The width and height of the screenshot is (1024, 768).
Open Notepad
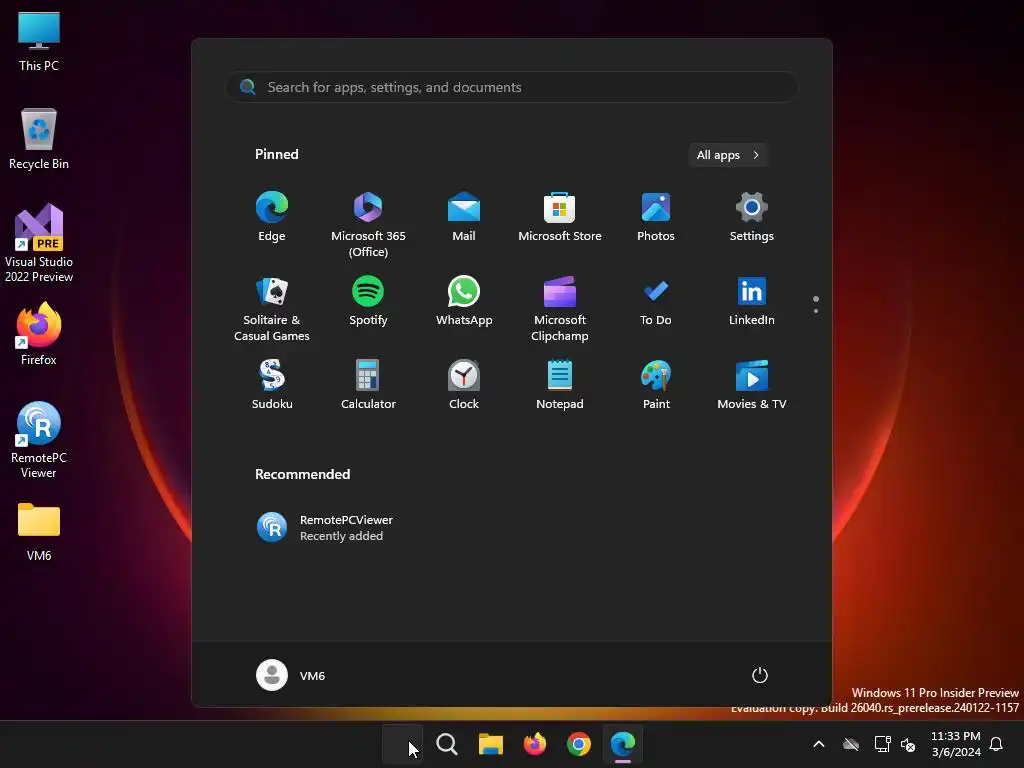(560, 385)
